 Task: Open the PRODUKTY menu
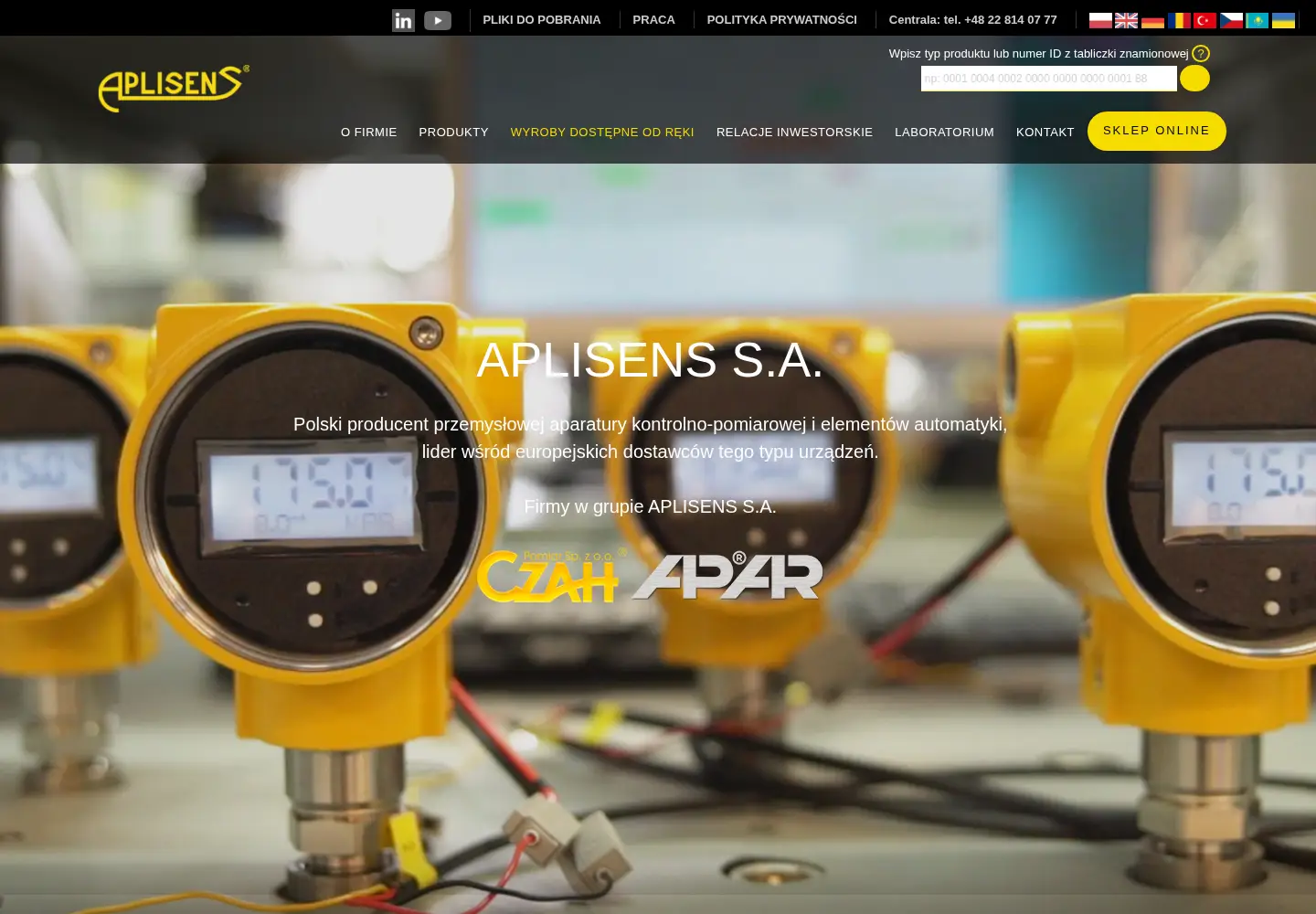click(x=454, y=133)
